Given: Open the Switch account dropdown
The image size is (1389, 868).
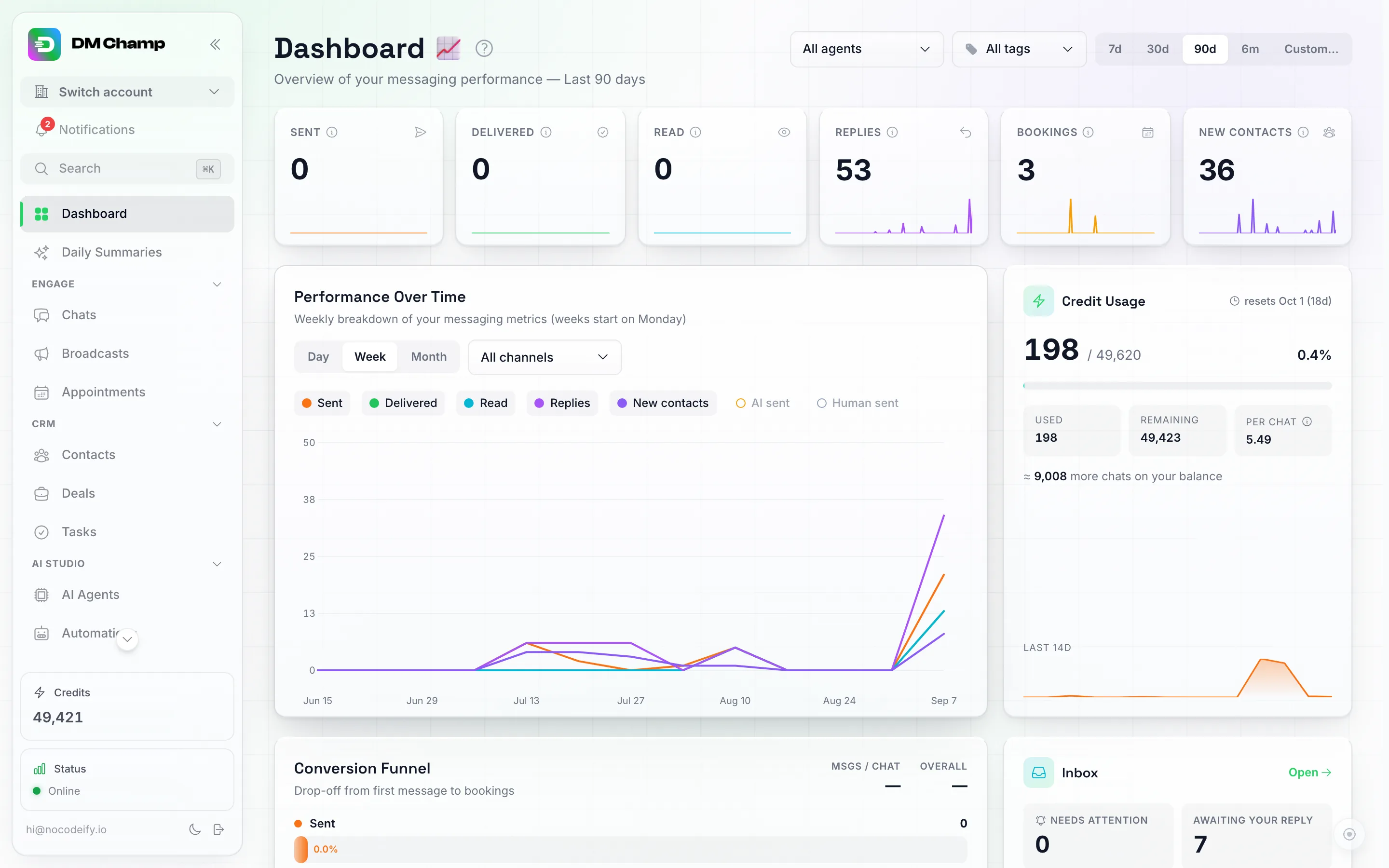Looking at the screenshot, I should pos(127,92).
